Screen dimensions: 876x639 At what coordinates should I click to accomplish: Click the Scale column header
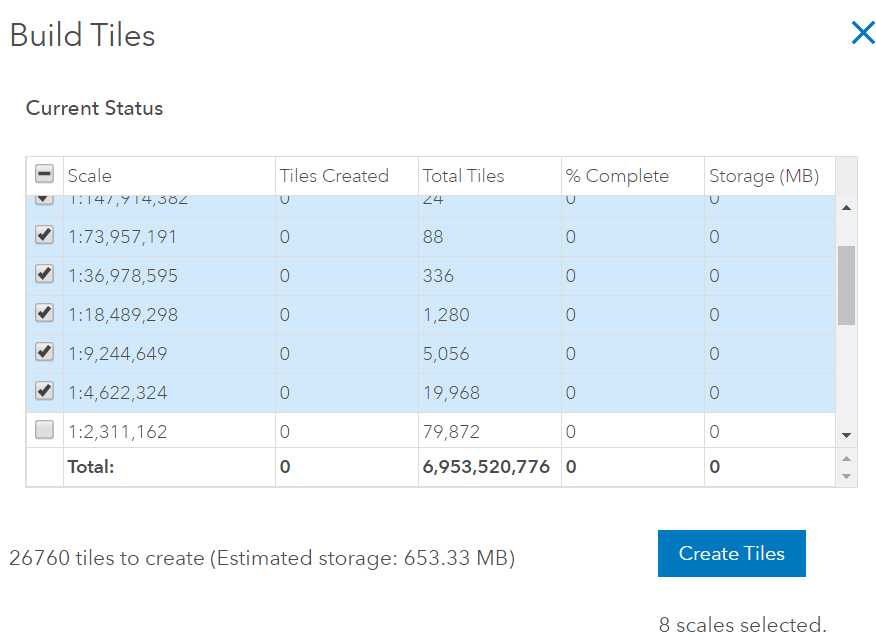[90, 176]
